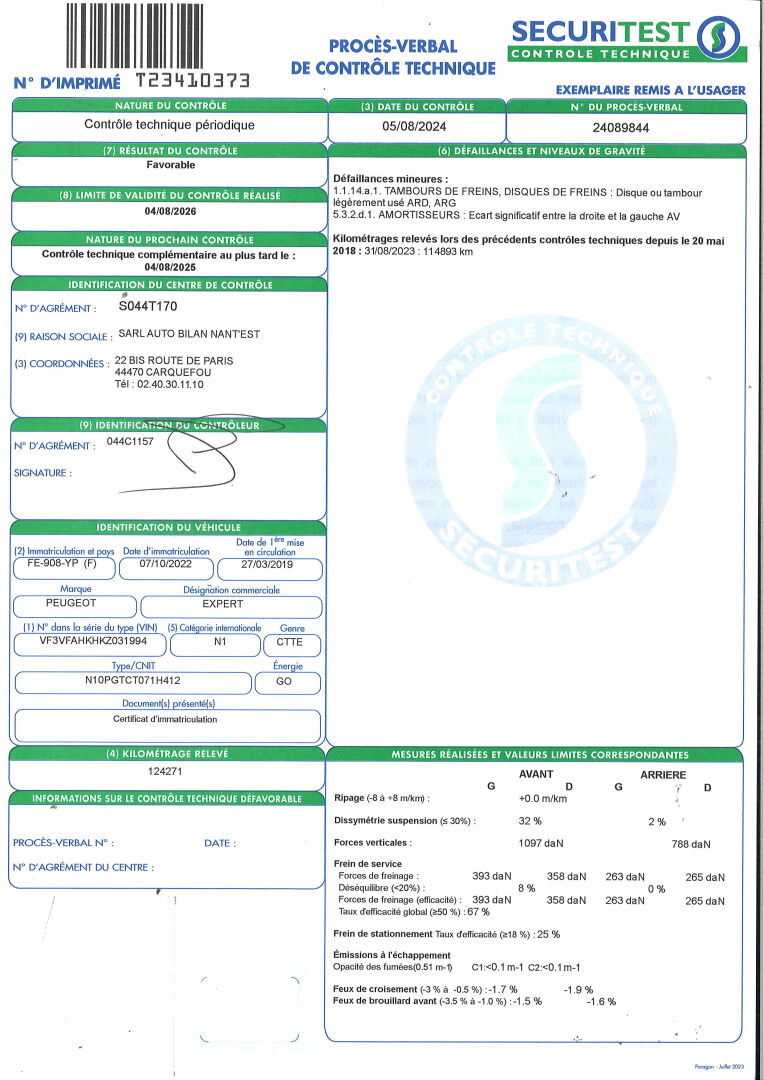Select Type/CNIT value N10PGTCT071H412
The height and width of the screenshot is (1080, 764).
tap(133, 683)
